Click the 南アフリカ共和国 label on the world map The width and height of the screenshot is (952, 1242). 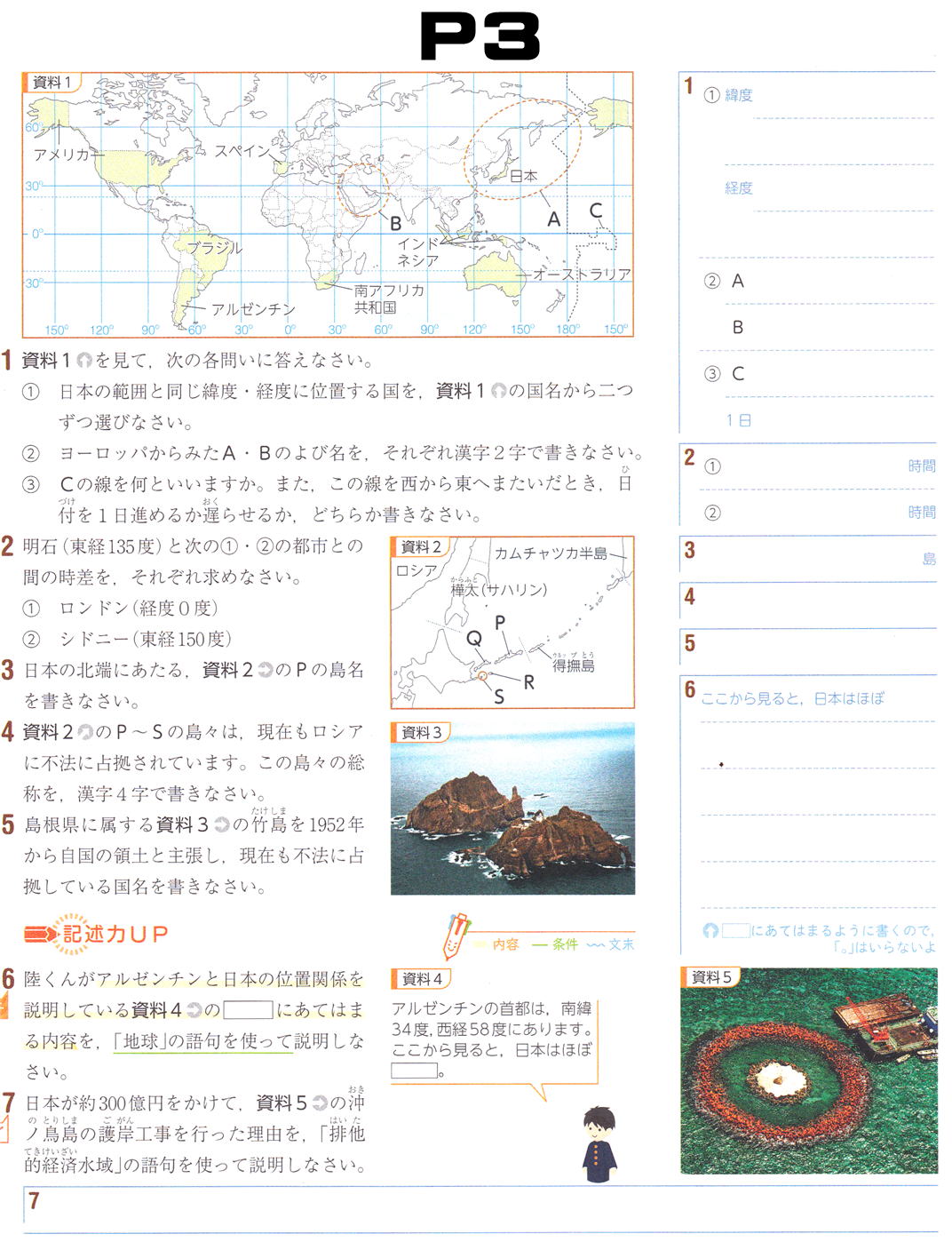389,299
